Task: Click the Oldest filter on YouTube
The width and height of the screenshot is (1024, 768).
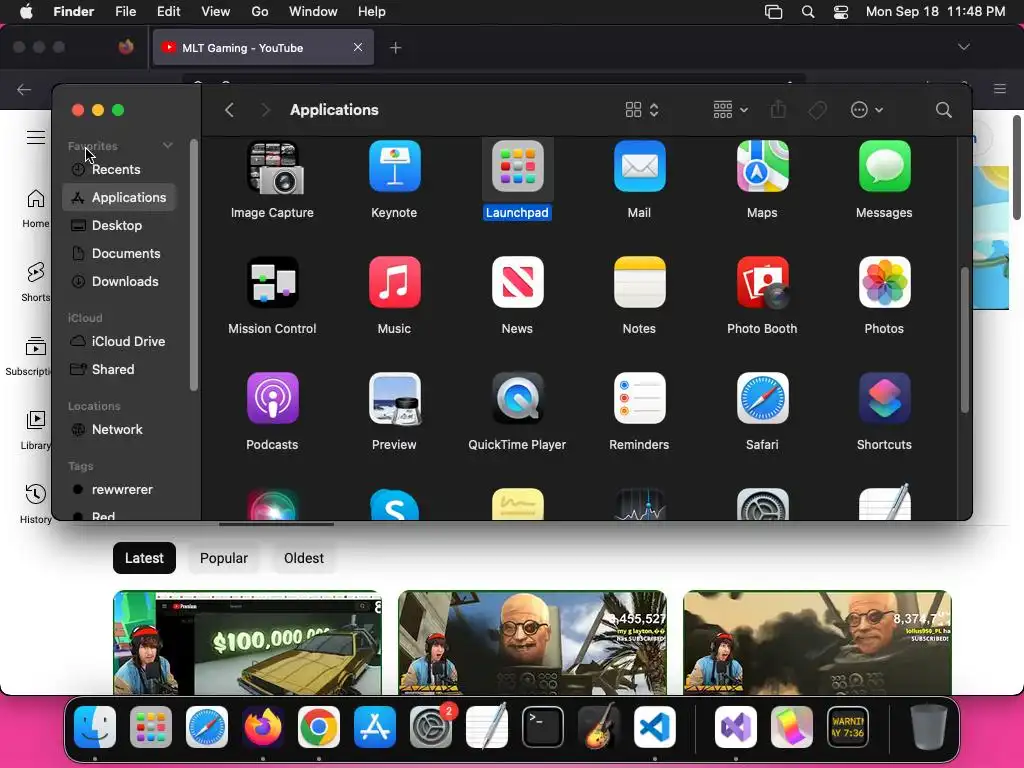Action: [304, 558]
